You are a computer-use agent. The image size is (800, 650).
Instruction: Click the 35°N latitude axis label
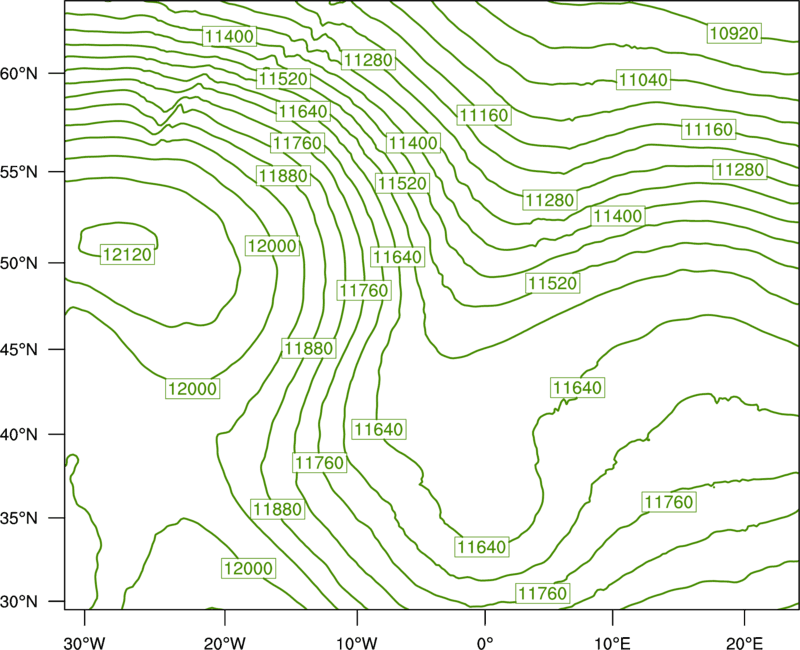19,518
